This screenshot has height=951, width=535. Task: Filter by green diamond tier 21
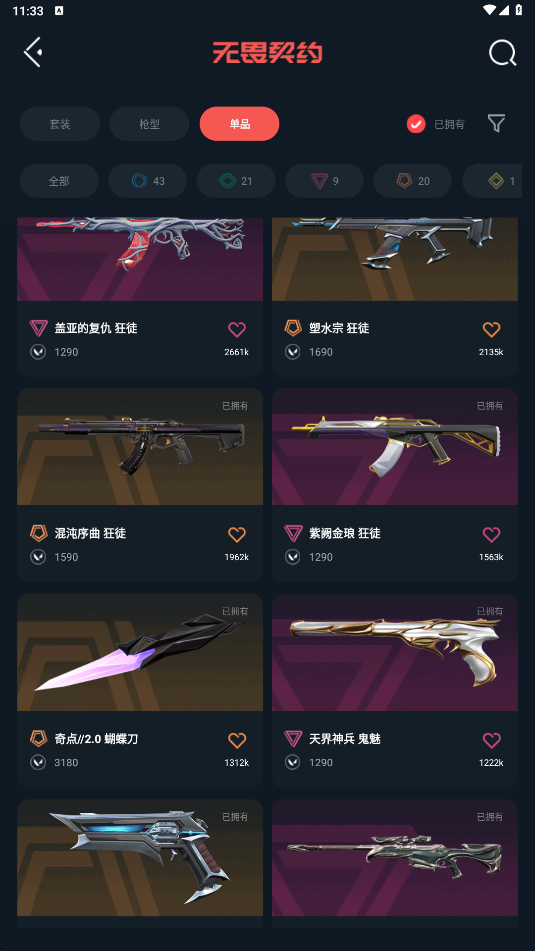tap(236, 181)
